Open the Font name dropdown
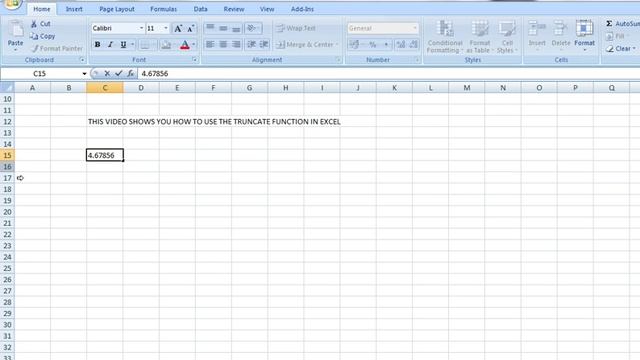640x360 pixels. click(x=141, y=28)
